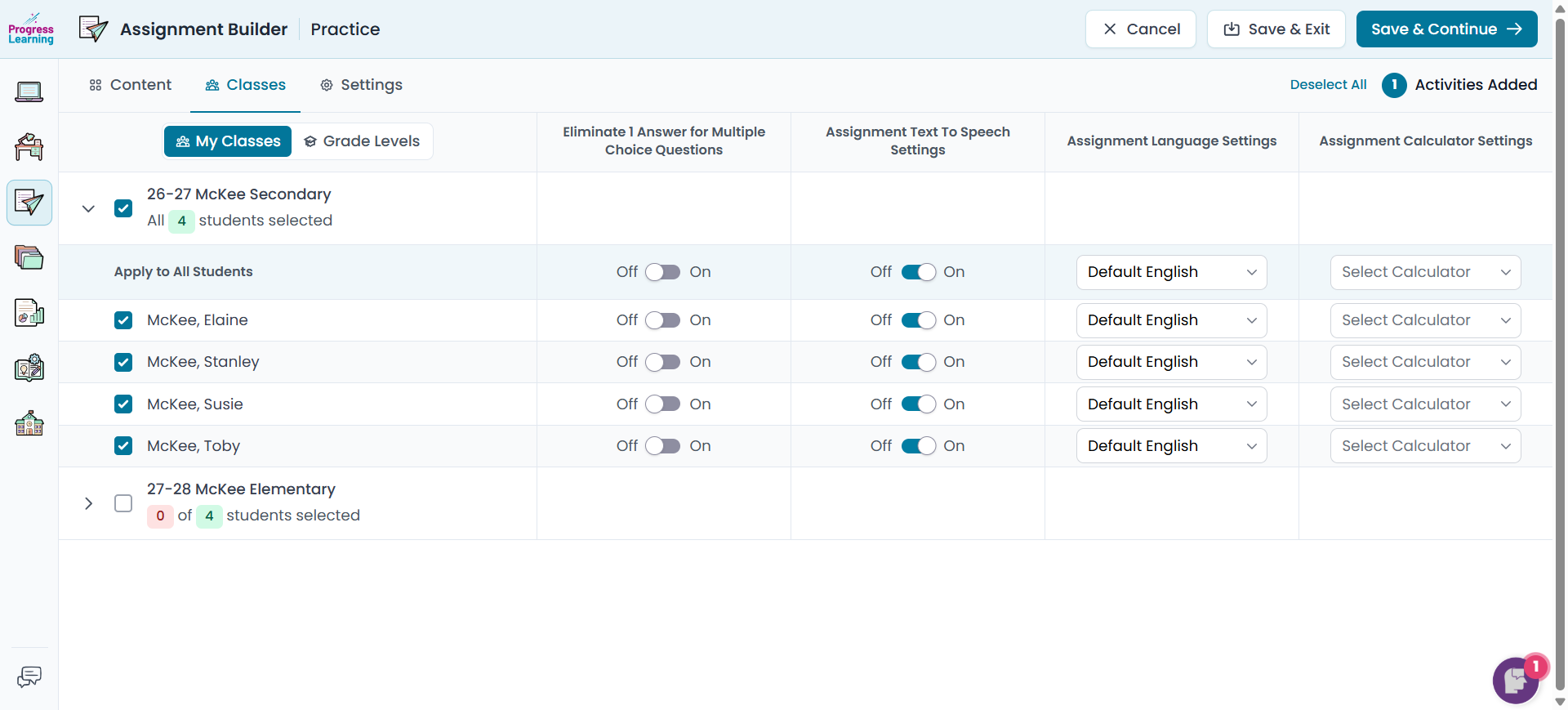1568x710 pixels.
Task: Click the school building icon in sidebar
Action: click(29, 423)
